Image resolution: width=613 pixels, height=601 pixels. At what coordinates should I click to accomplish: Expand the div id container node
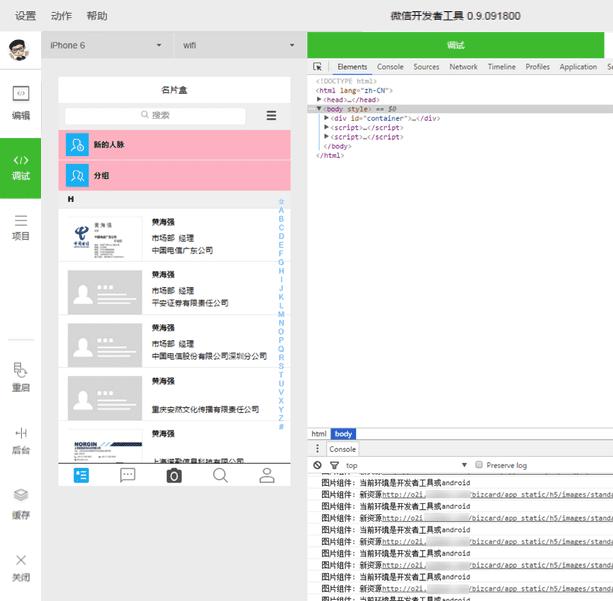click(x=326, y=118)
